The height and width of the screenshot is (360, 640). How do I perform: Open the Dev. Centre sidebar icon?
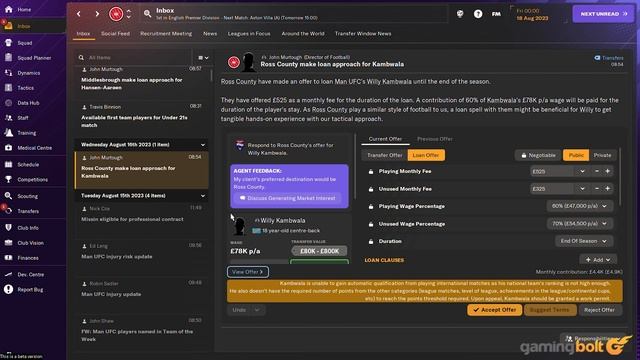coord(9,274)
